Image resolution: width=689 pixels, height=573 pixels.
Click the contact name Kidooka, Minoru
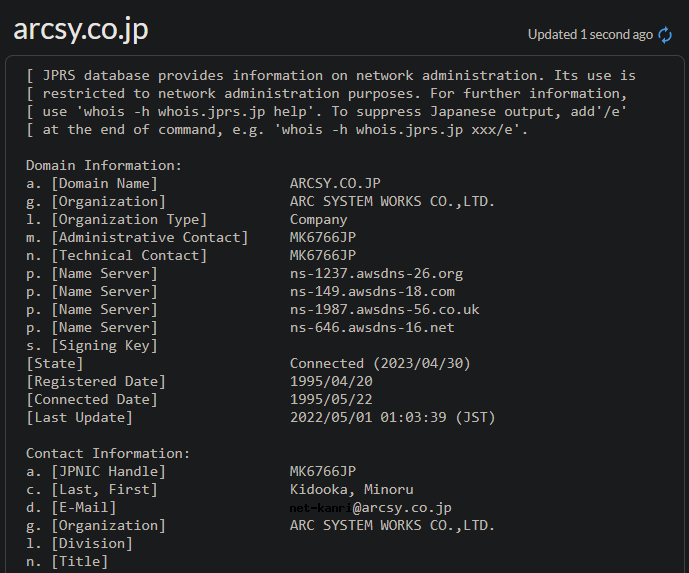352,490
